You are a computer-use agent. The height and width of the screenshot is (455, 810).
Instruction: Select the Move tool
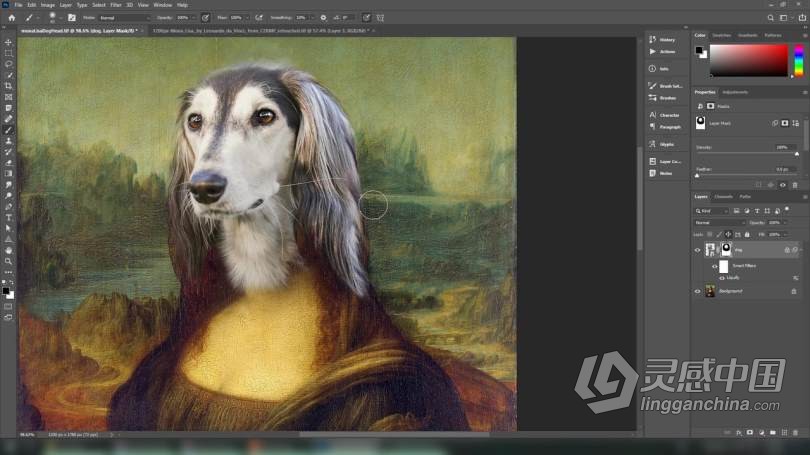point(8,42)
